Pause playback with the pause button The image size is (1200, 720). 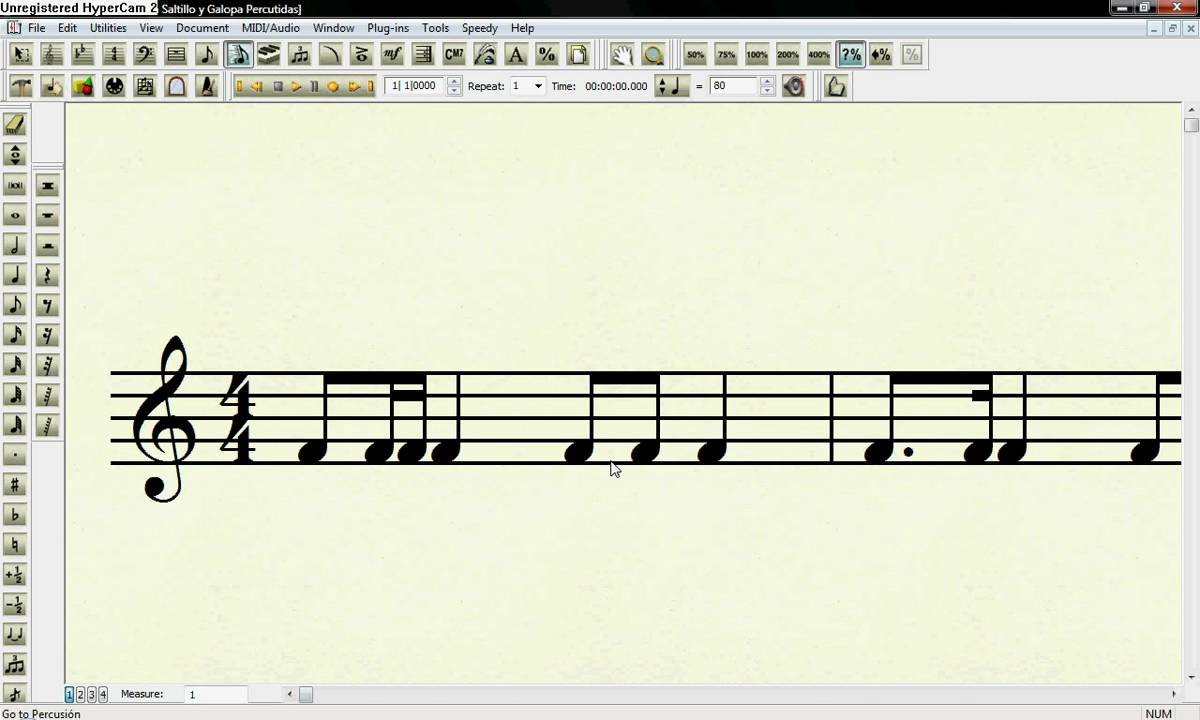[x=314, y=86]
